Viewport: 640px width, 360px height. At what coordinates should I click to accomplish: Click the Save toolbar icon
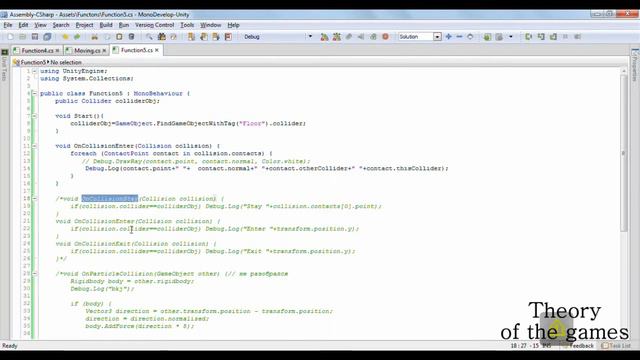coord(35,37)
